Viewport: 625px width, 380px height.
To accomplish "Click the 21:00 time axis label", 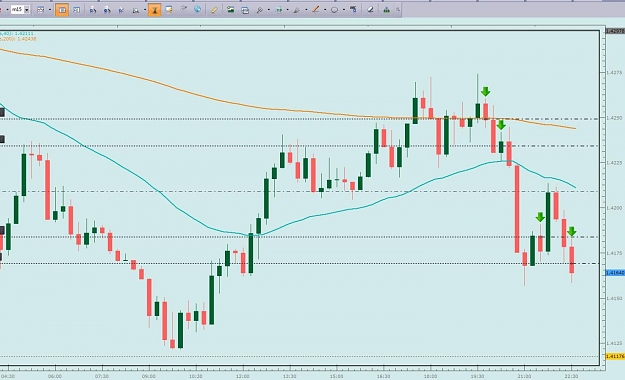I will click(x=524, y=376).
